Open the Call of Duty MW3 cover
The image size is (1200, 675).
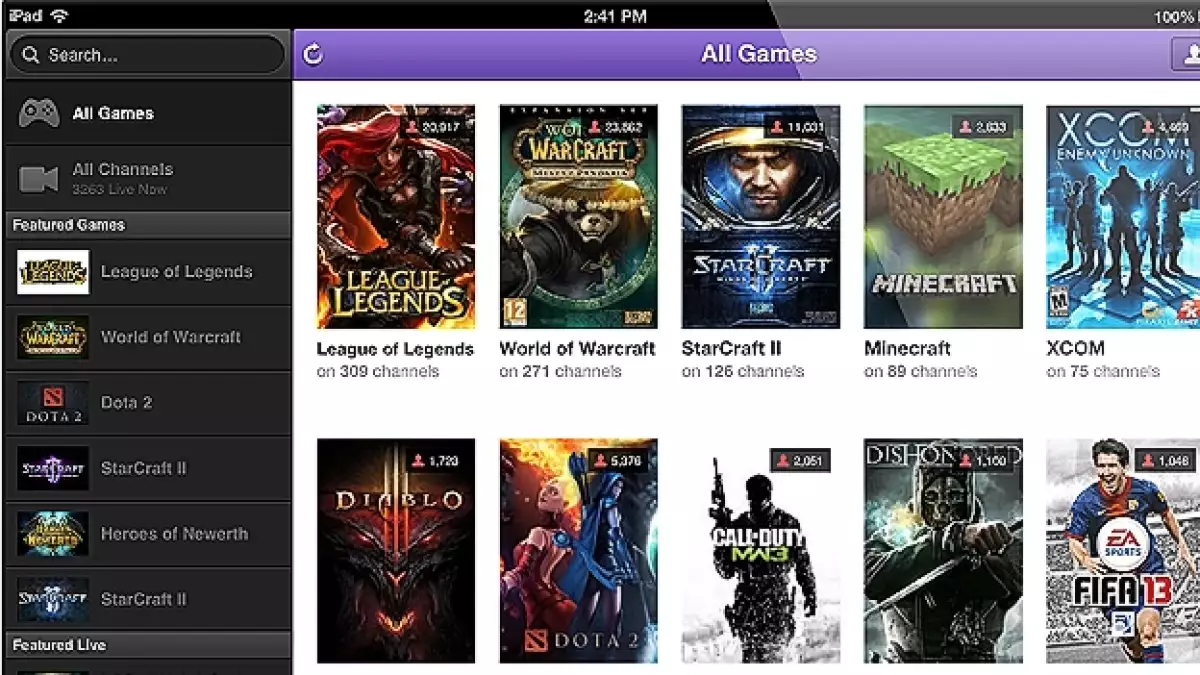tap(761, 550)
